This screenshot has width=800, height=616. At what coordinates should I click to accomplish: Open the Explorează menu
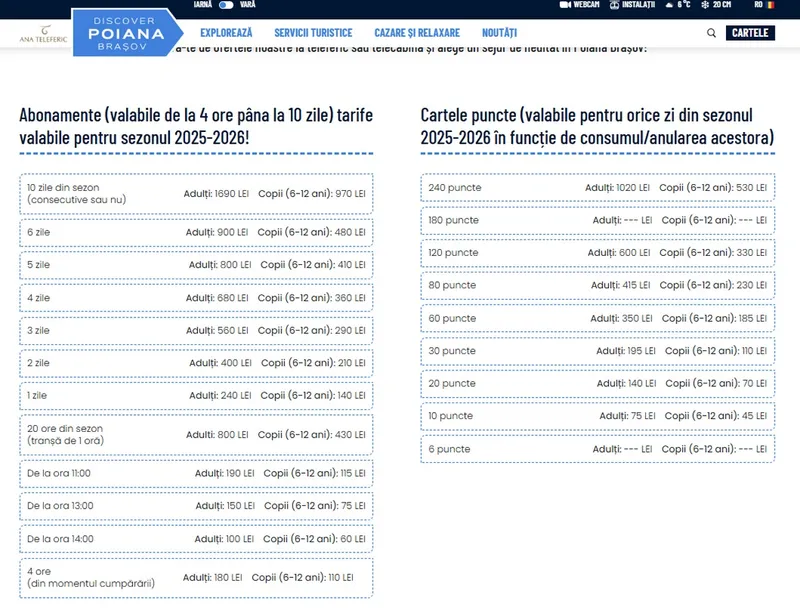coord(226,33)
